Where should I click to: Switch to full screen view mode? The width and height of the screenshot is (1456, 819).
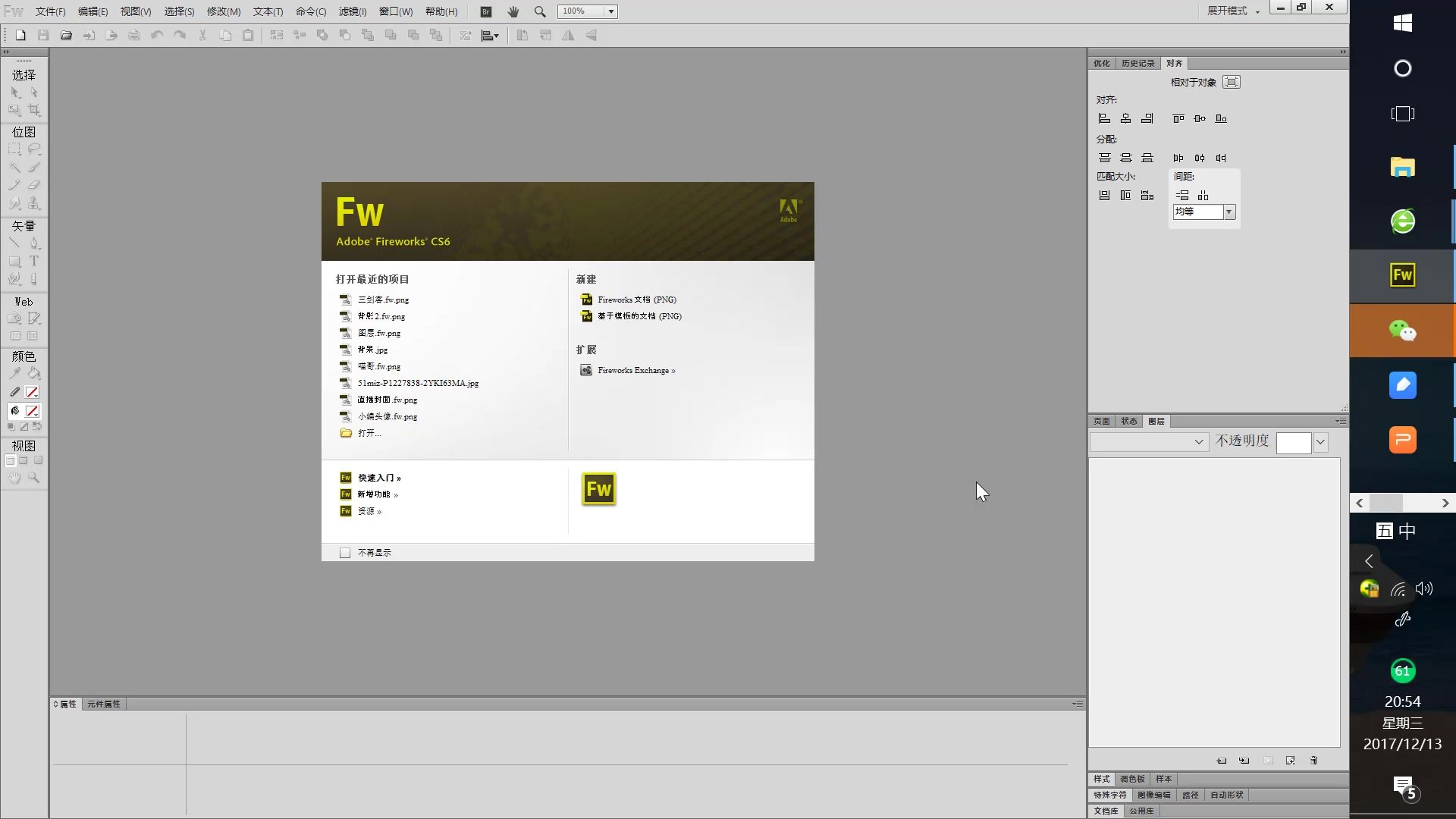[38, 460]
